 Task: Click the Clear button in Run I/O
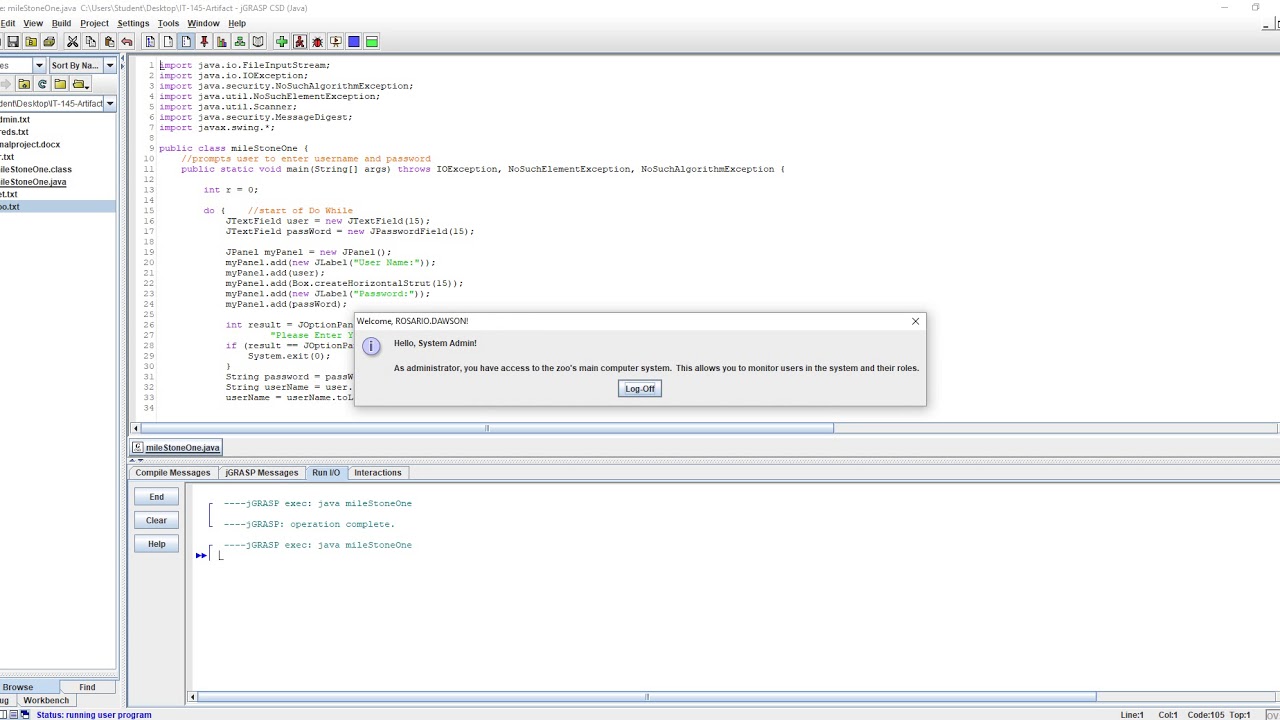[x=156, y=520]
